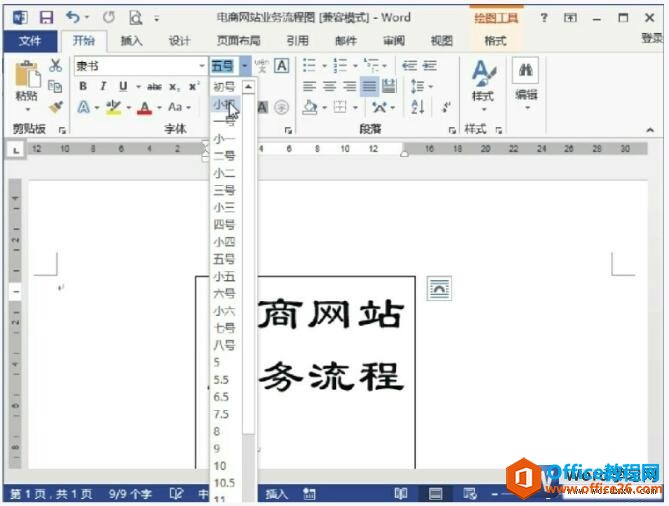Toggle the Show/Hide paragraph marks icon
Screen dimensions: 669x506
(x=446, y=107)
